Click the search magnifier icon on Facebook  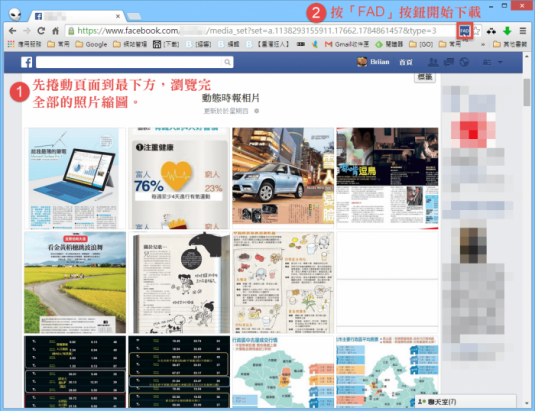pos(227,62)
